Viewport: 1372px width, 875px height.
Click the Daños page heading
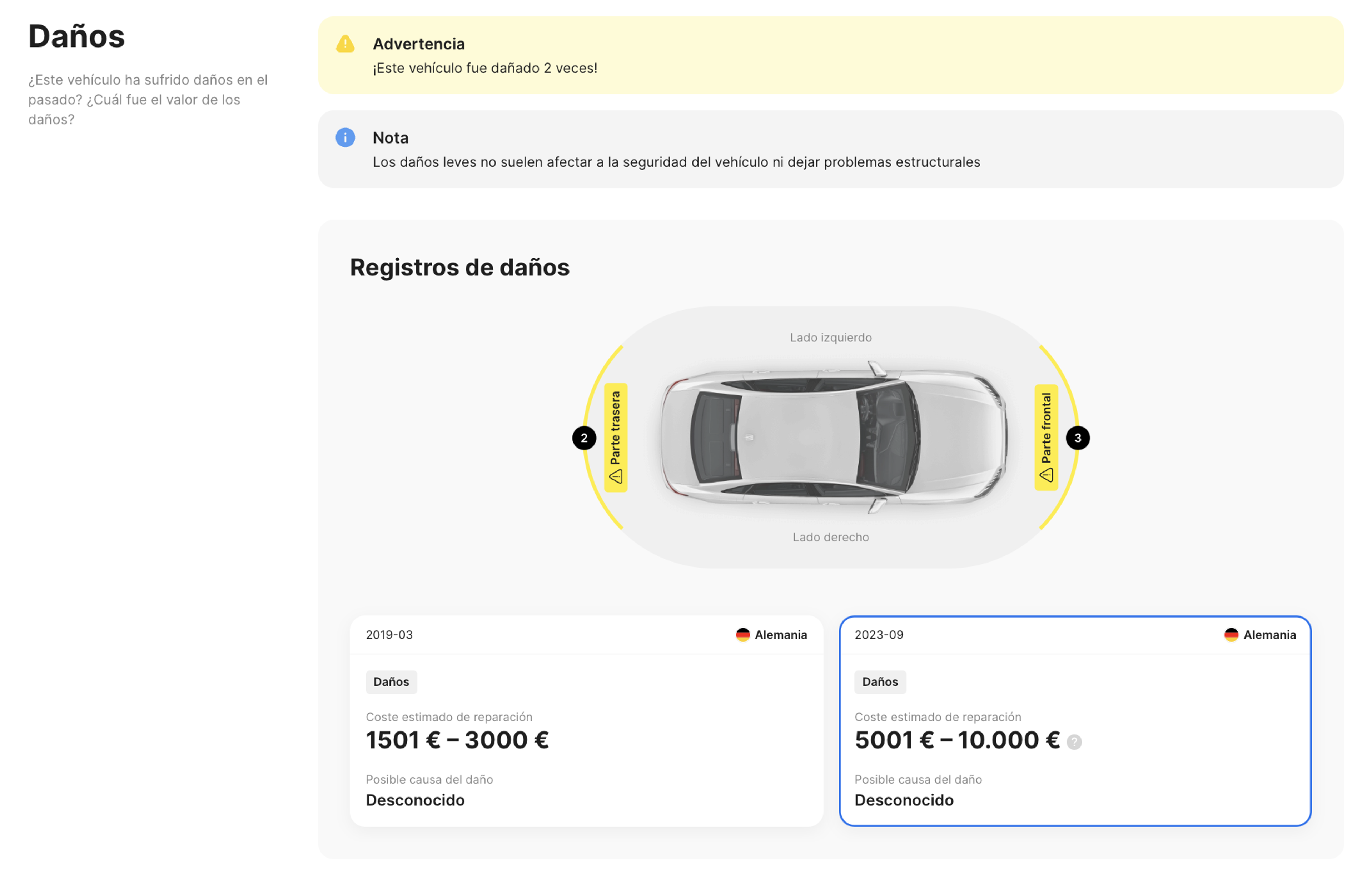77,36
